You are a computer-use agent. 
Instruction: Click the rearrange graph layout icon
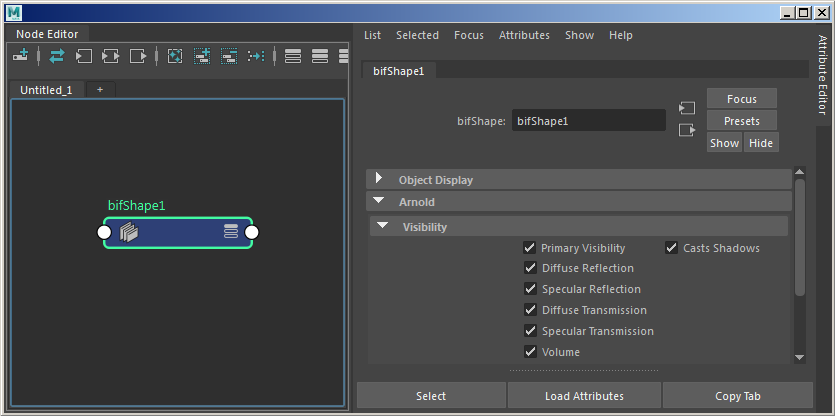coord(256,56)
